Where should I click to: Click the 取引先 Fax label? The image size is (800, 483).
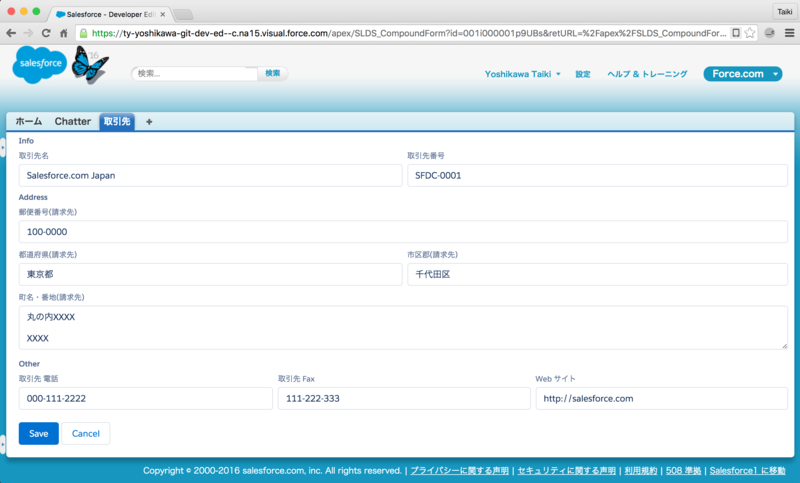point(296,379)
